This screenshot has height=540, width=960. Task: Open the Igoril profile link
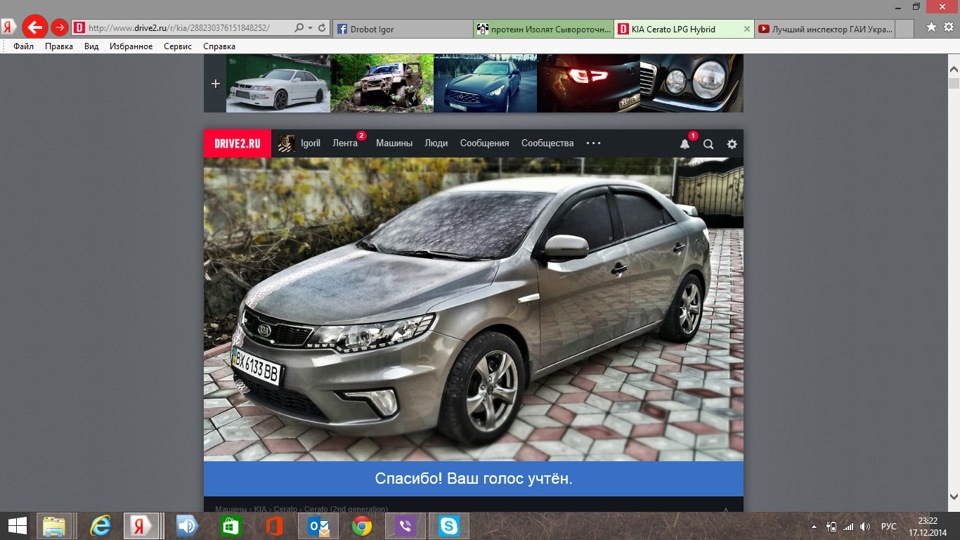click(x=310, y=143)
